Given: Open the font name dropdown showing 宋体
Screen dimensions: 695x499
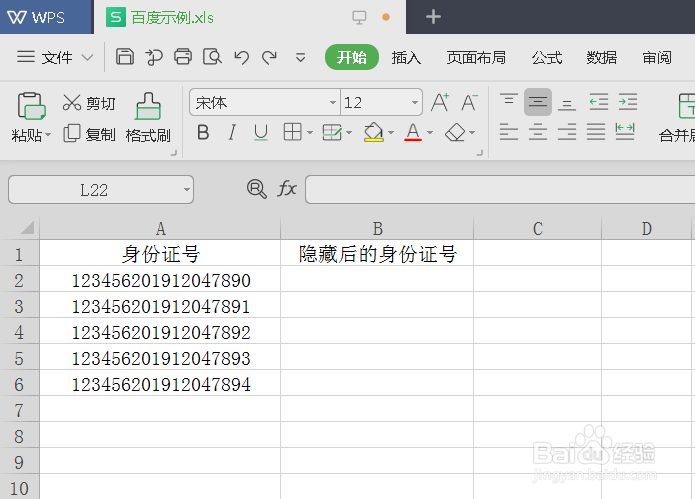Looking at the screenshot, I should coord(333,102).
